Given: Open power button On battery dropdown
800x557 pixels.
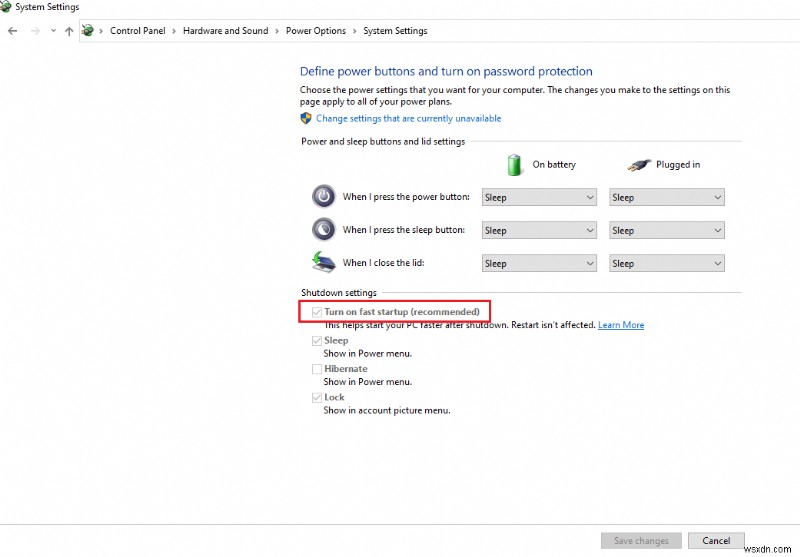Looking at the screenshot, I should tap(540, 197).
